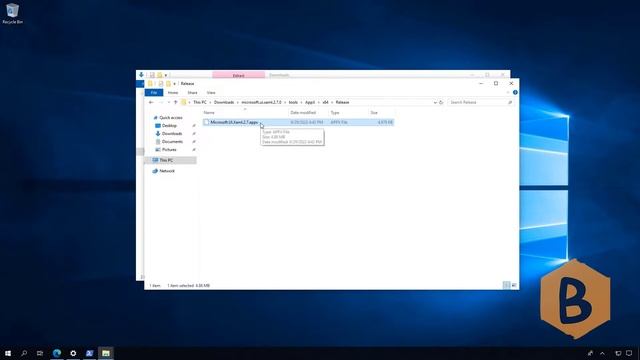Click the folder icon in Release title bar
This screenshot has width=640, height=360.
tap(150, 84)
